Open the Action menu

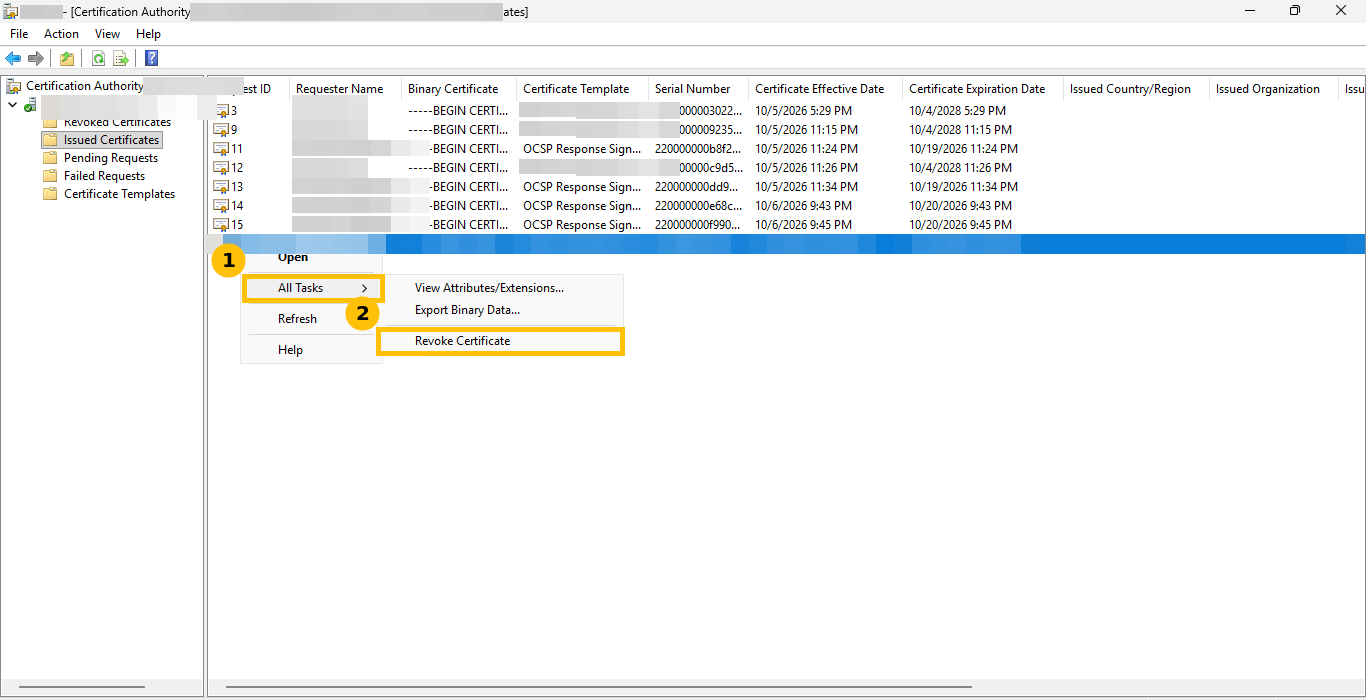coord(61,34)
